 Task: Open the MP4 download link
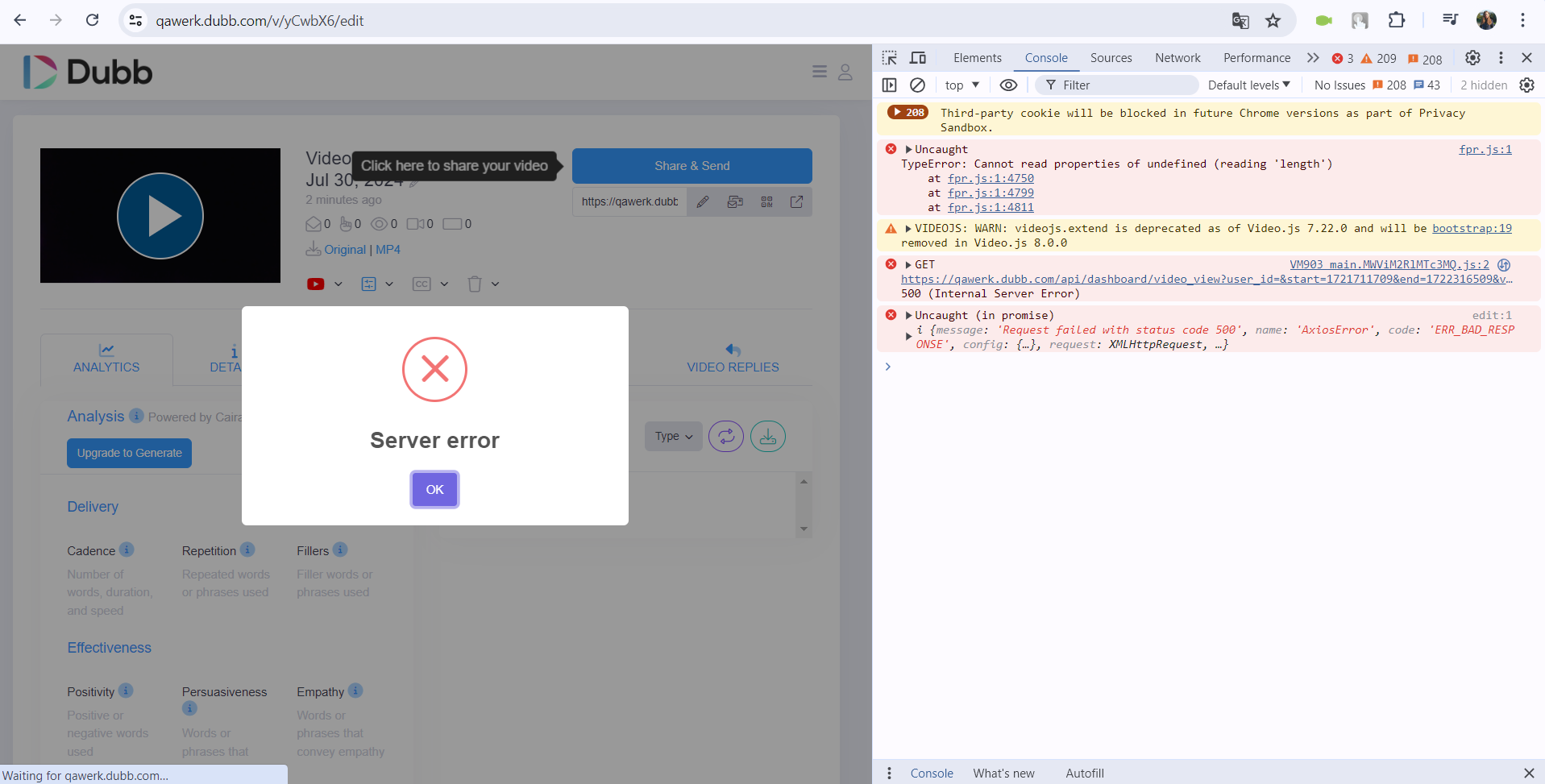pos(388,250)
